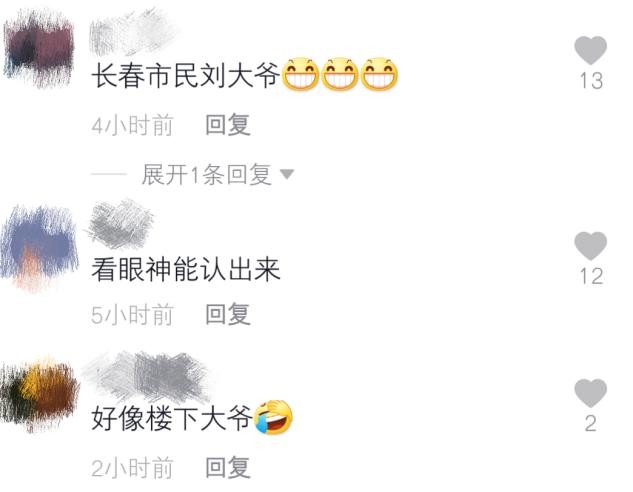Open the first commenter's blurred username
The height and width of the screenshot is (492, 633).
tap(131, 33)
